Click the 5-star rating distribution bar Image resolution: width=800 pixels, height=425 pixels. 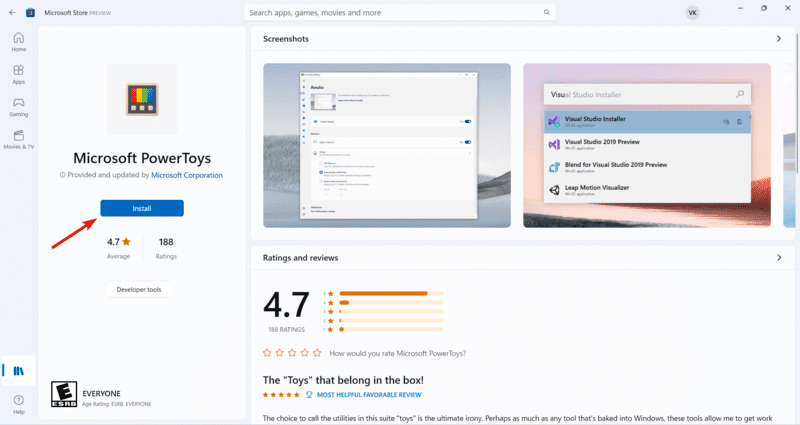click(391, 293)
